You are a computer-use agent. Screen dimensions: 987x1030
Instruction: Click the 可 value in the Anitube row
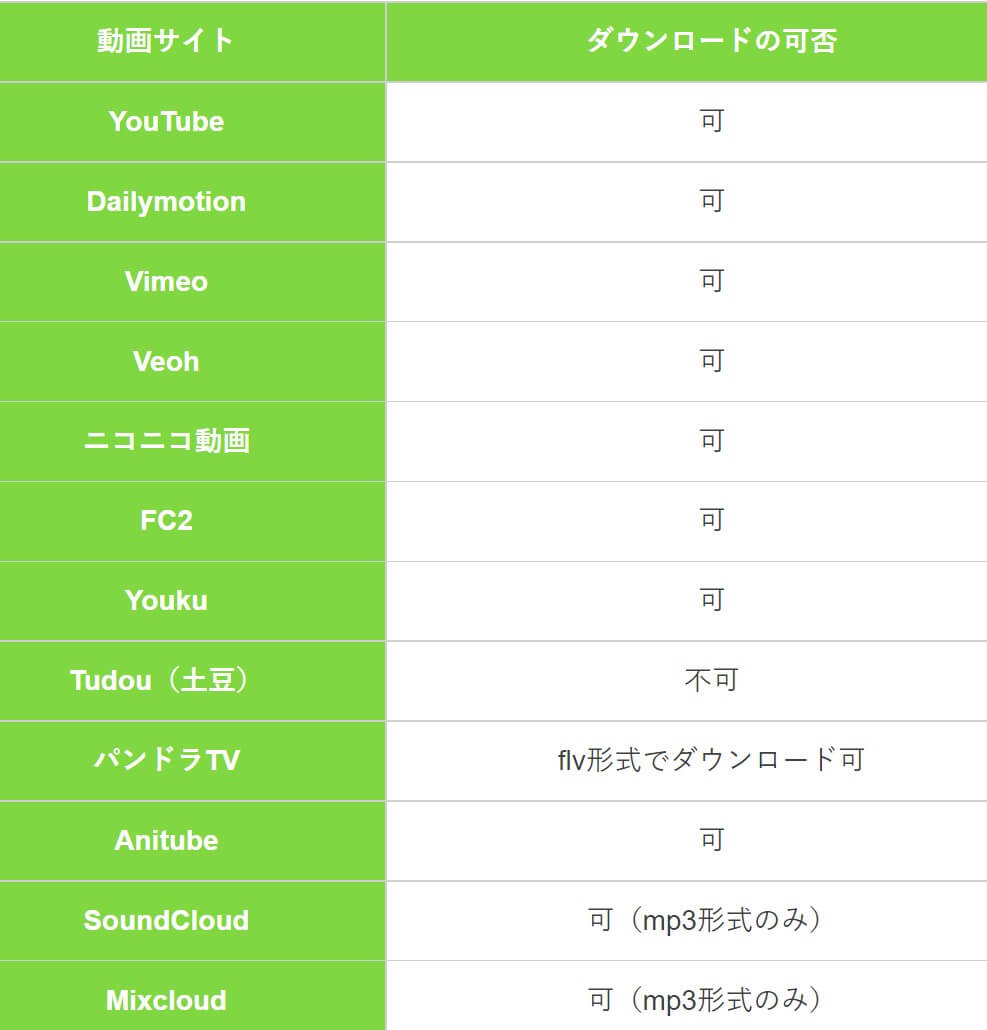712,841
